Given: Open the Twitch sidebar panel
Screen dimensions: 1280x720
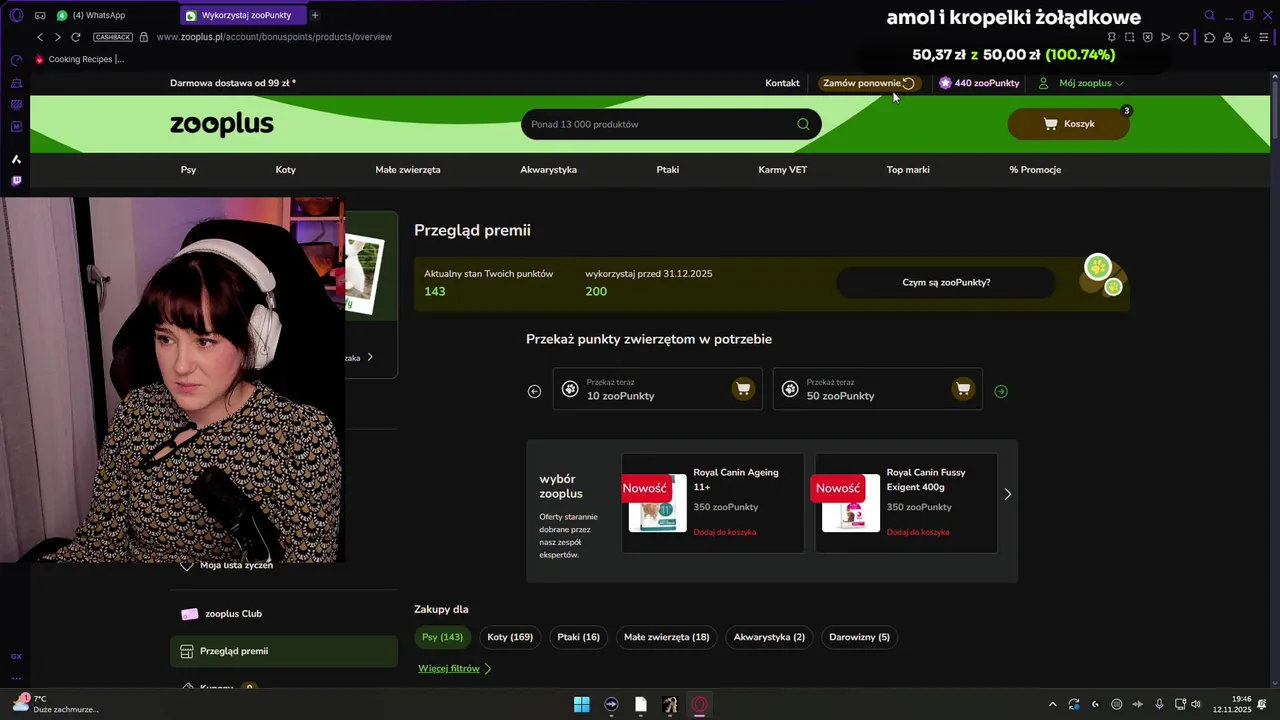Looking at the screenshot, I should (x=16, y=181).
